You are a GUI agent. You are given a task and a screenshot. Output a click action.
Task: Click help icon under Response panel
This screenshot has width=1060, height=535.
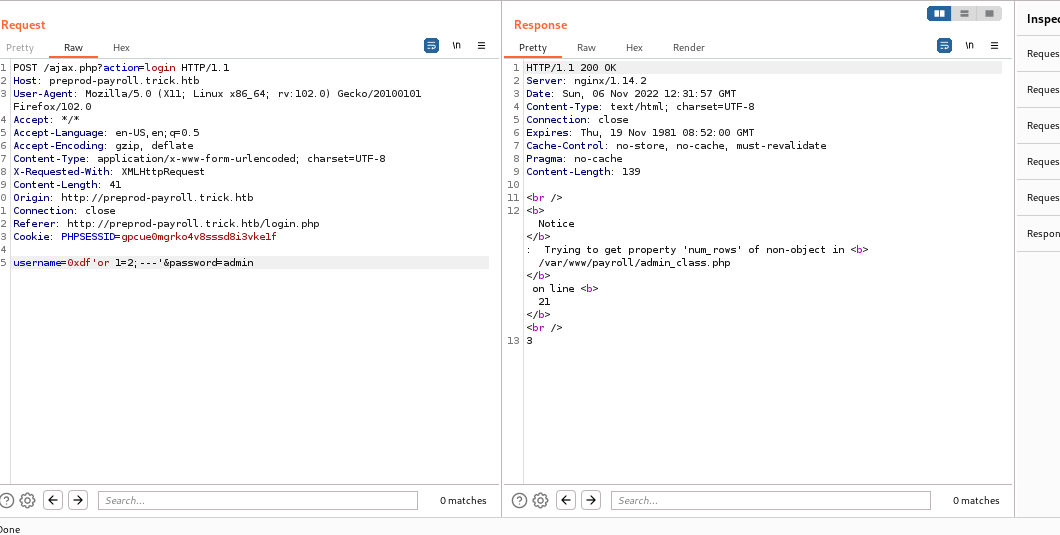pos(519,500)
